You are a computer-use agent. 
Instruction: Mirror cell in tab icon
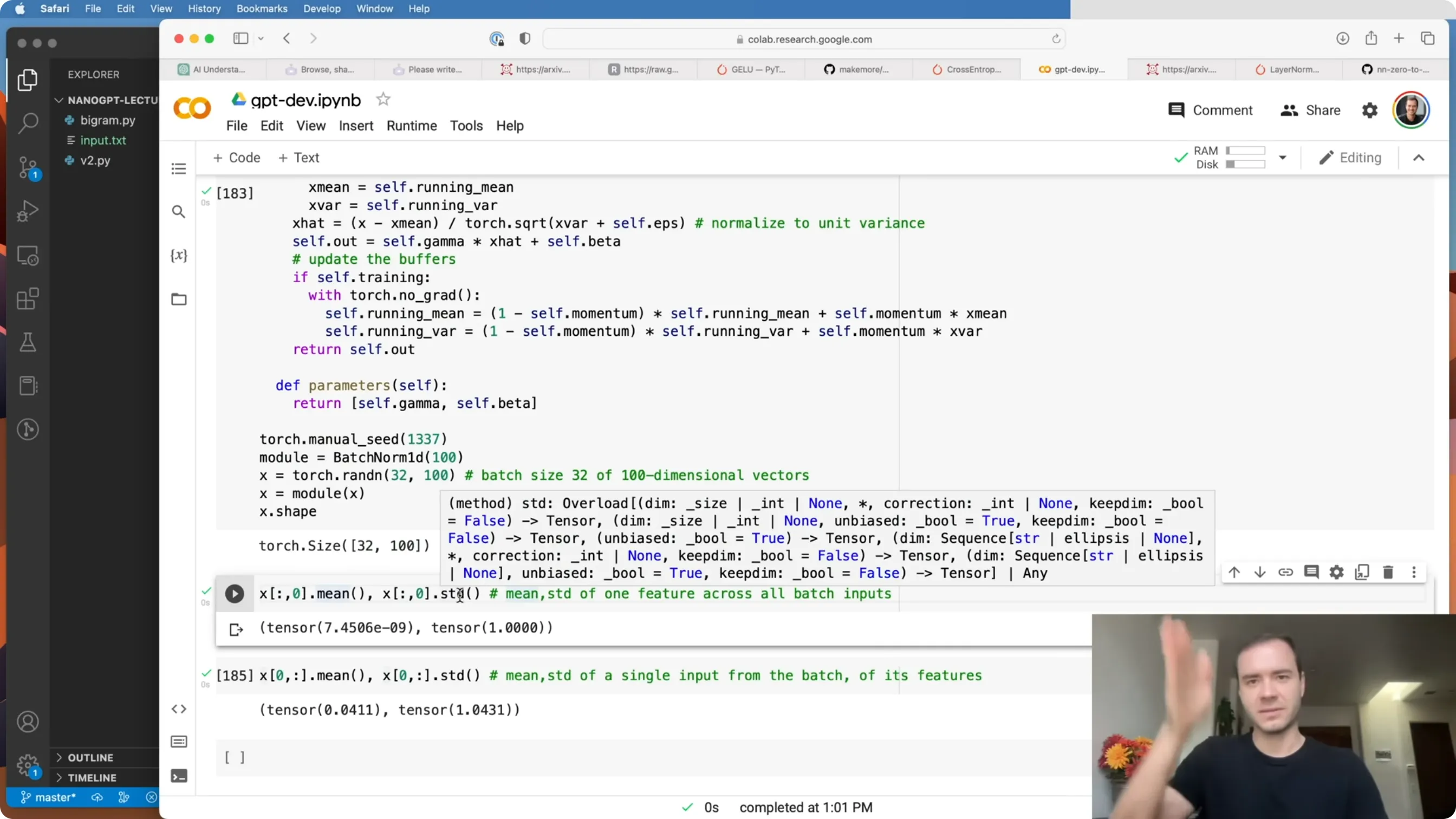(x=1362, y=572)
